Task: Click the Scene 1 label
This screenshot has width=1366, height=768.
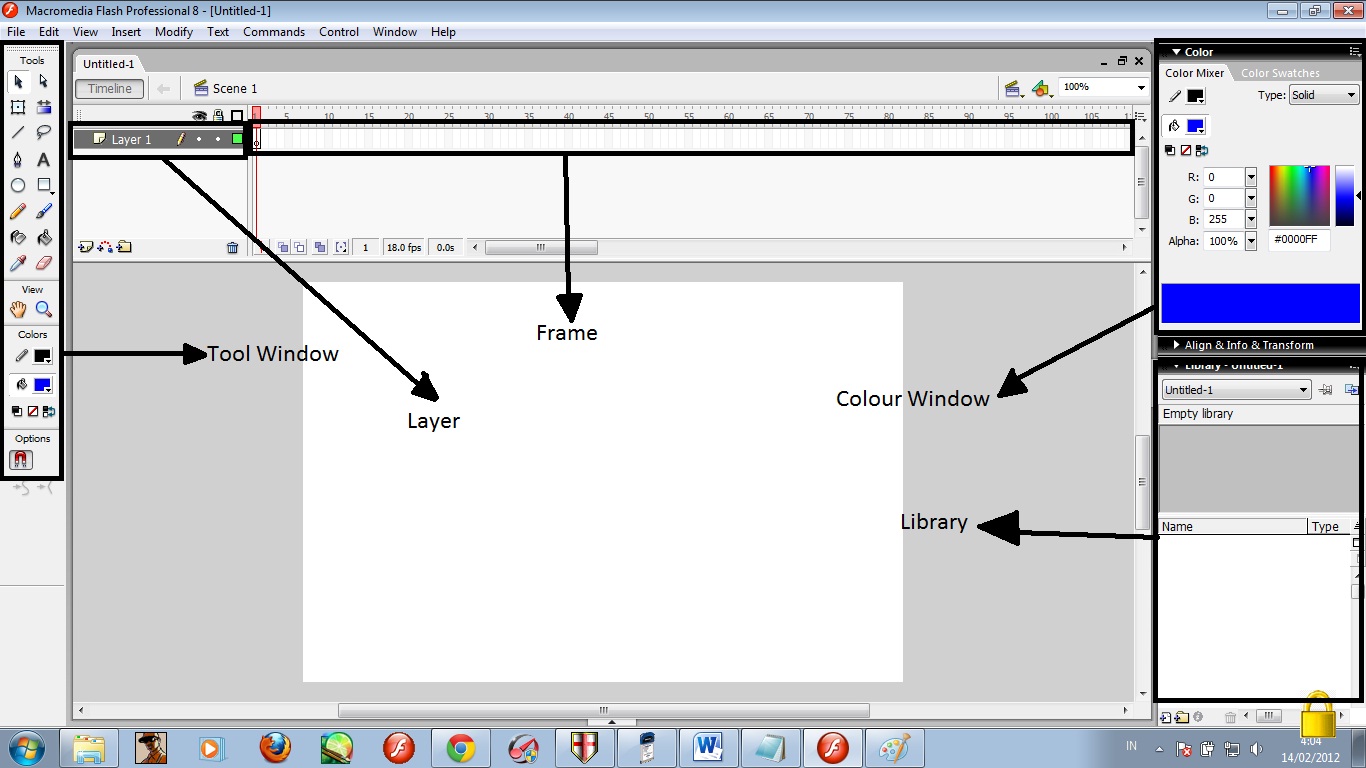Action: 237,88
